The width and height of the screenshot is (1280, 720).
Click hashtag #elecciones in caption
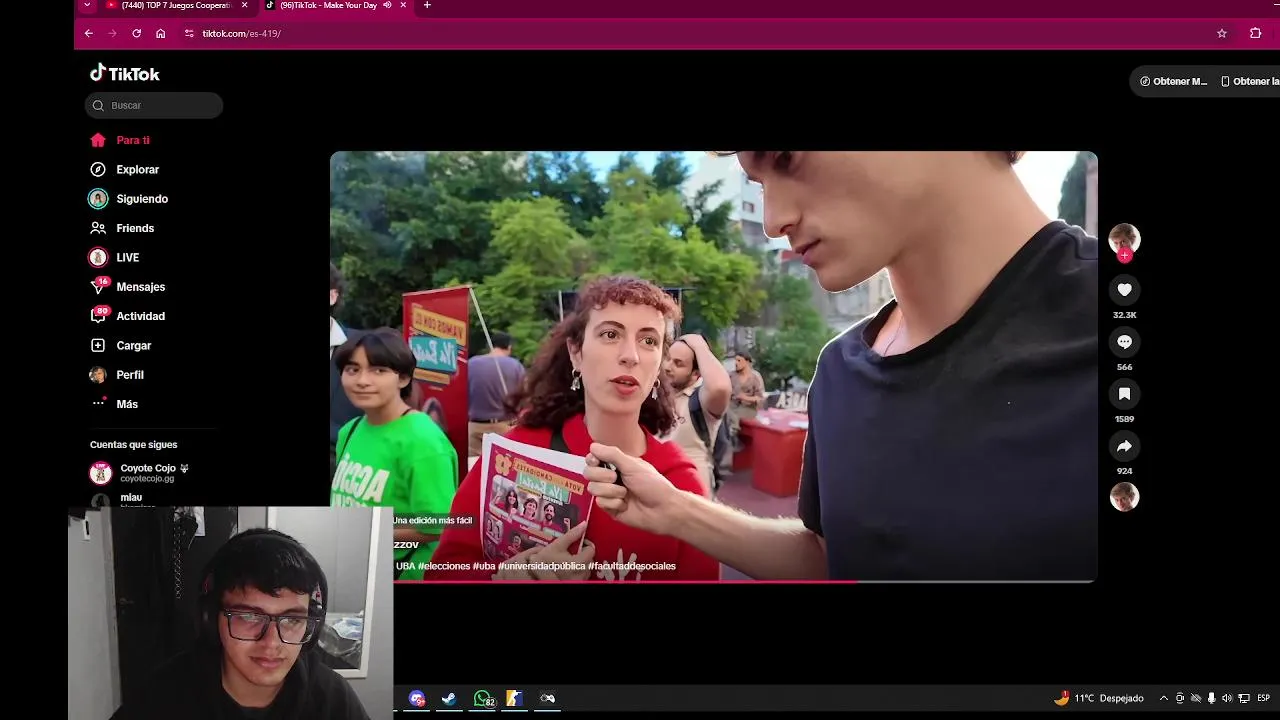(x=444, y=566)
